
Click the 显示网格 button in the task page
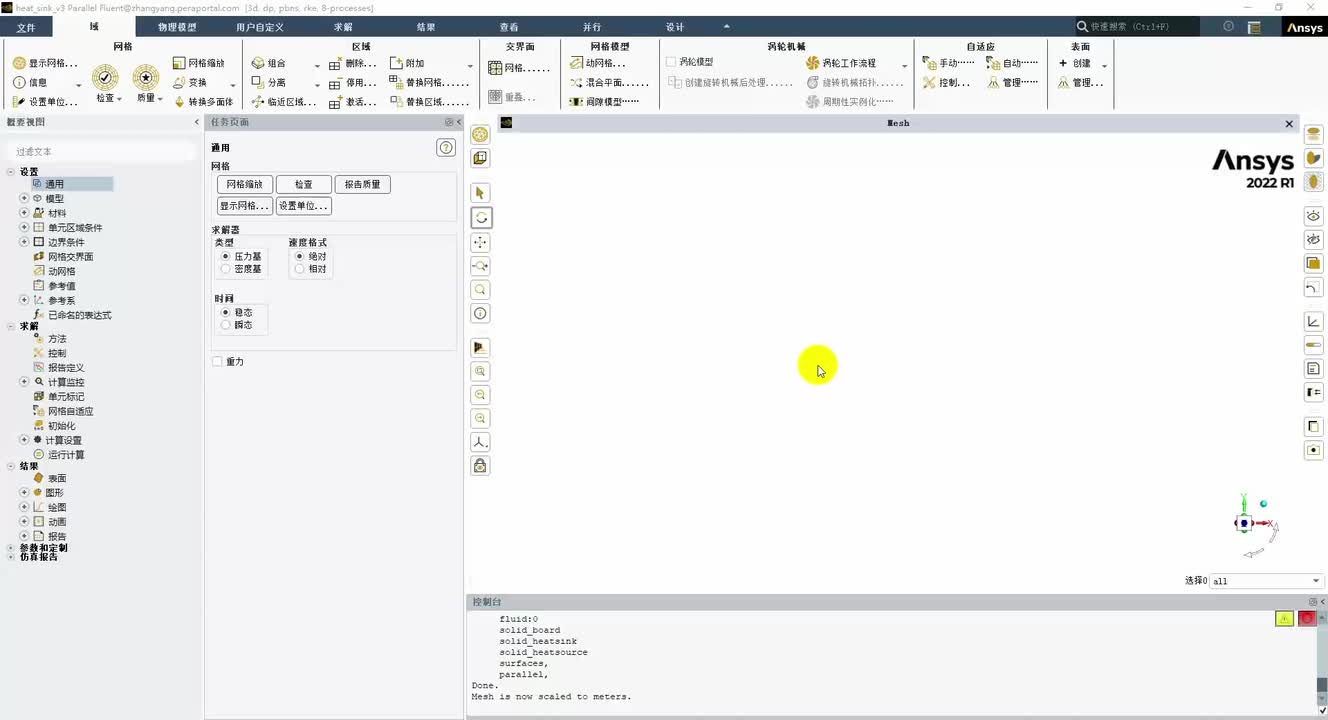pyautogui.click(x=245, y=206)
